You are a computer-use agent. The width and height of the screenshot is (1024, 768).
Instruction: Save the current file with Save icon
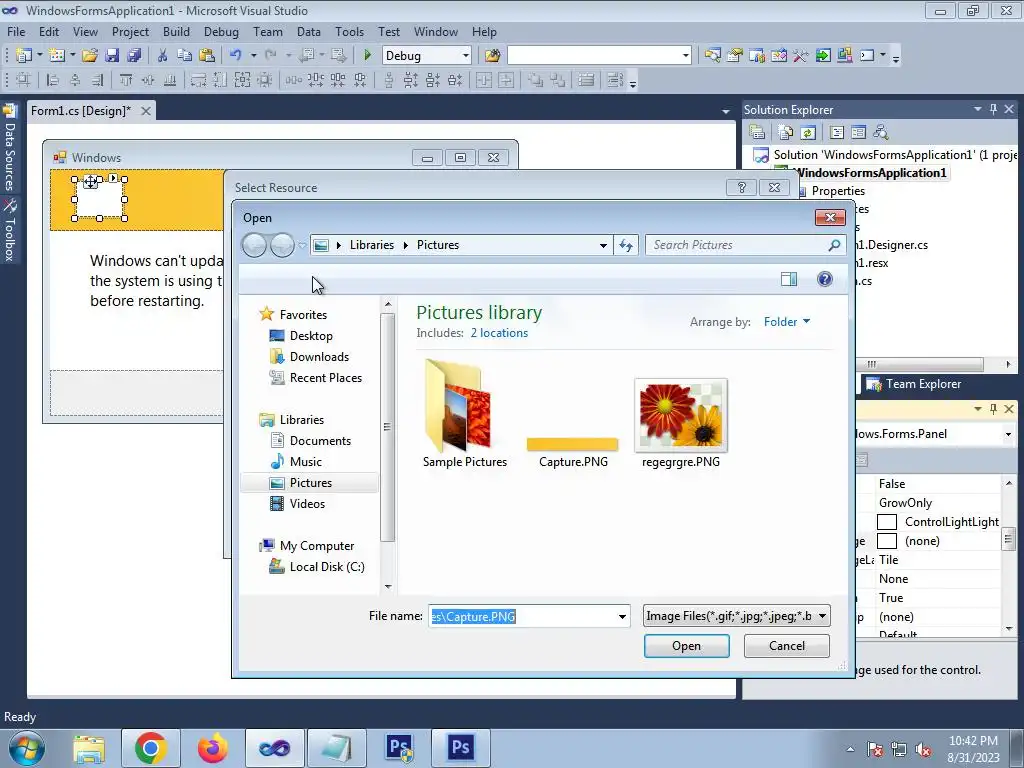pyautogui.click(x=112, y=56)
